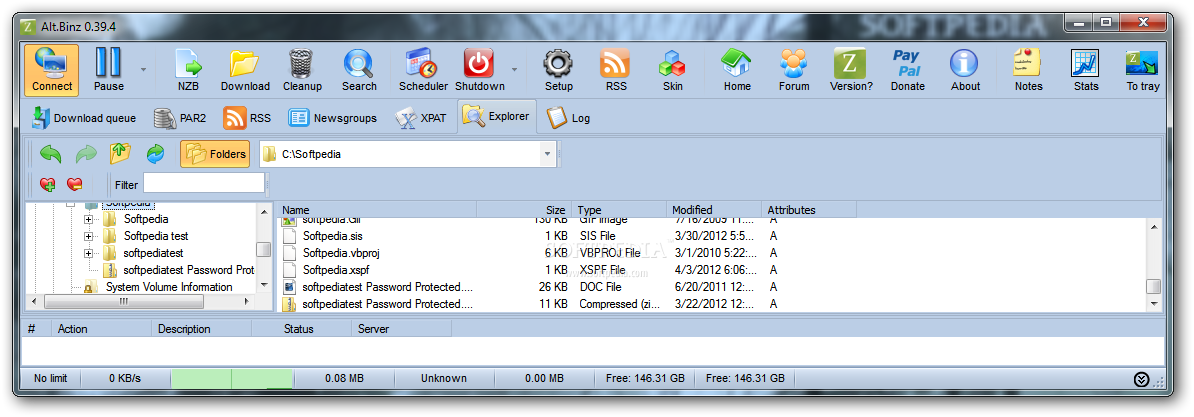The width and height of the screenshot is (1194, 417).
Task: Go up one folder level icon
Action: [120, 154]
